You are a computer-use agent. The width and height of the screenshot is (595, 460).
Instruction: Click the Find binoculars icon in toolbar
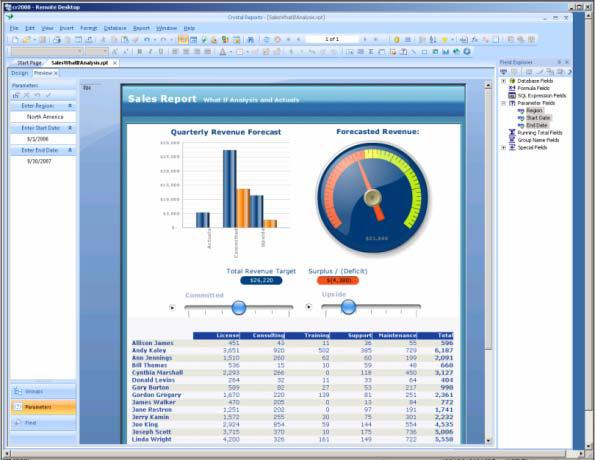250,39
